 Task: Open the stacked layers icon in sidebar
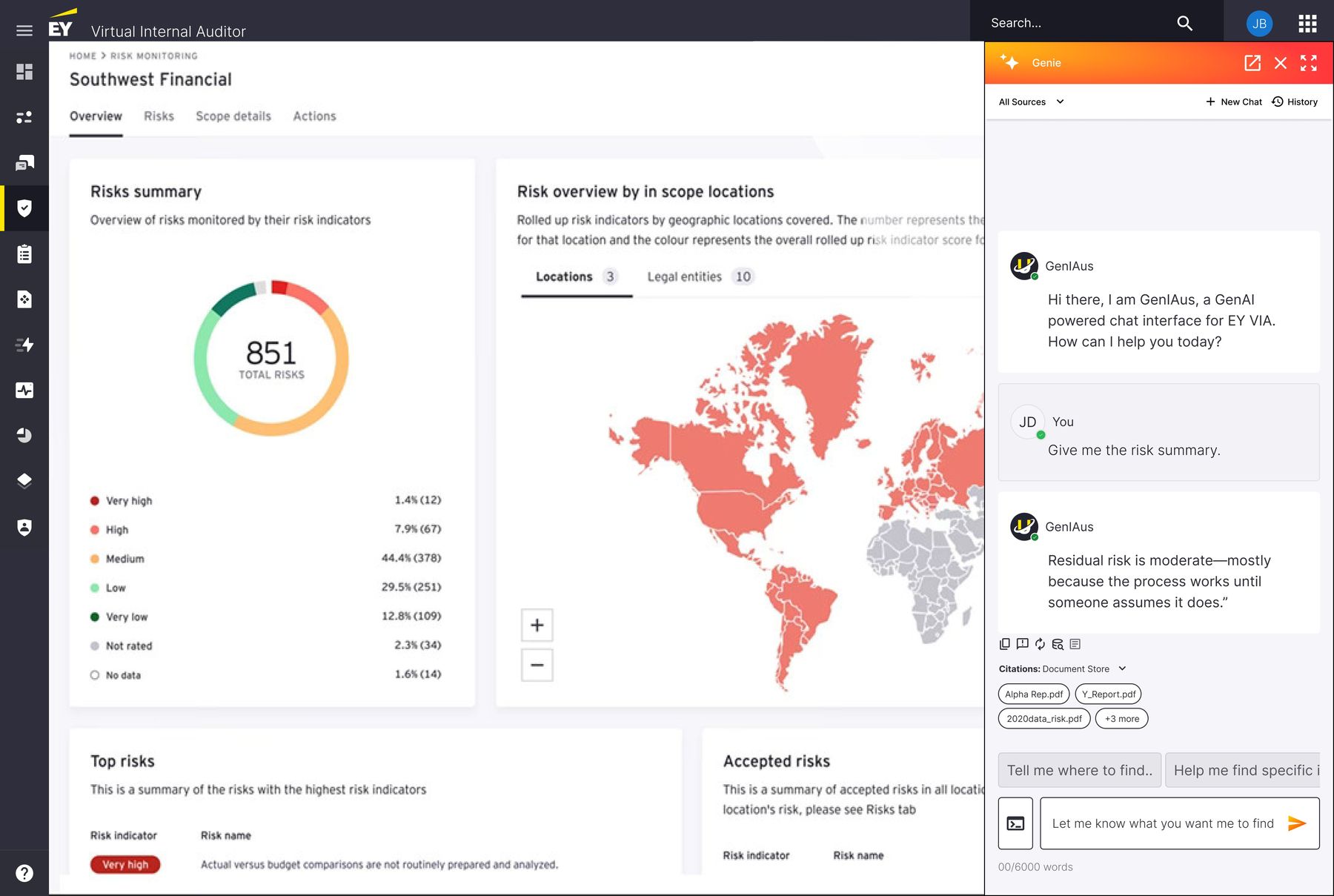[24, 481]
